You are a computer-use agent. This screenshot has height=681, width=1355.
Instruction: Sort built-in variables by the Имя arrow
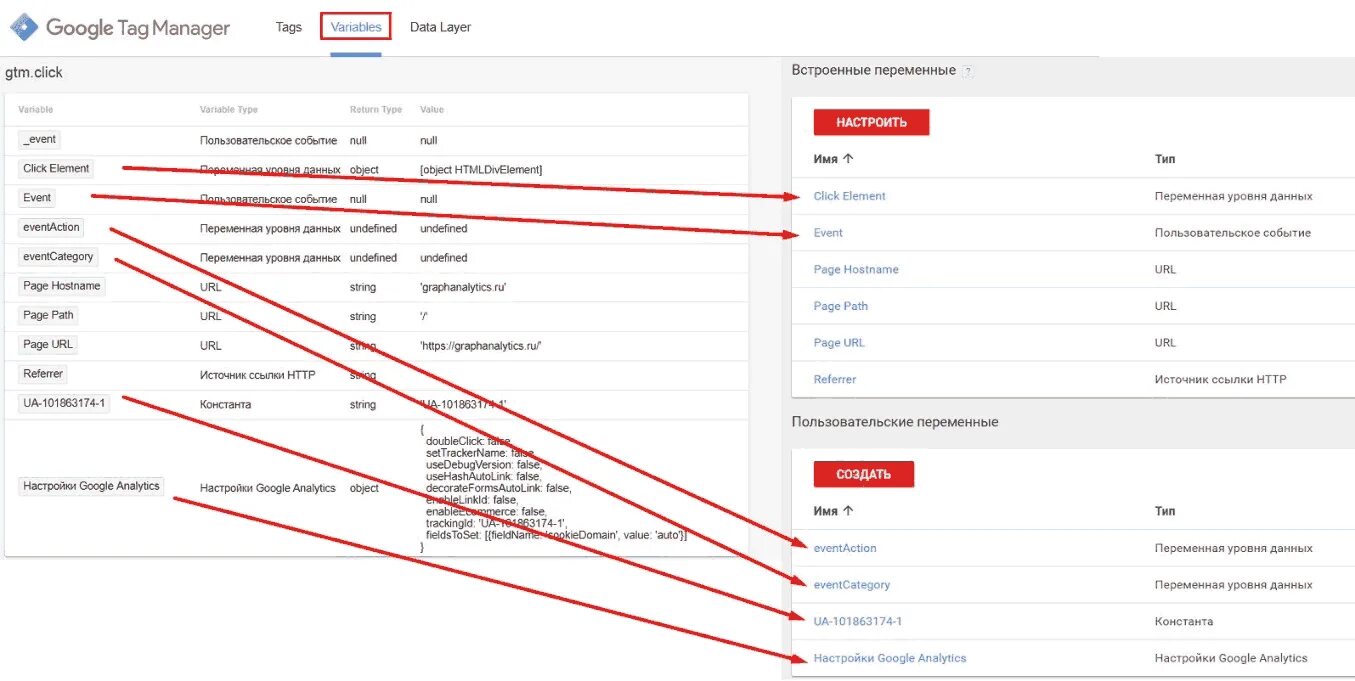pos(849,158)
